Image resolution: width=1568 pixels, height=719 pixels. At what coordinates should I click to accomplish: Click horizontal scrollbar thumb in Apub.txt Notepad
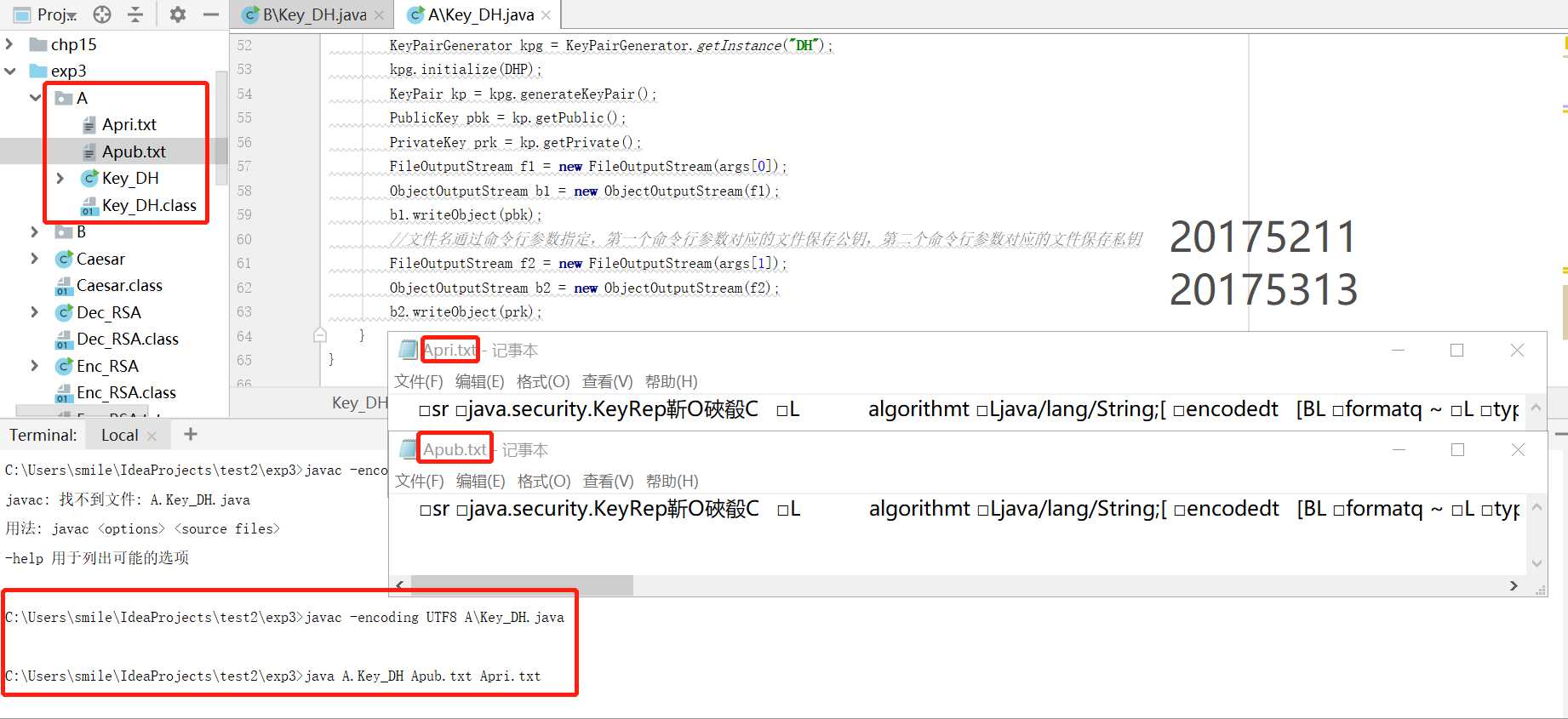click(522, 585)
